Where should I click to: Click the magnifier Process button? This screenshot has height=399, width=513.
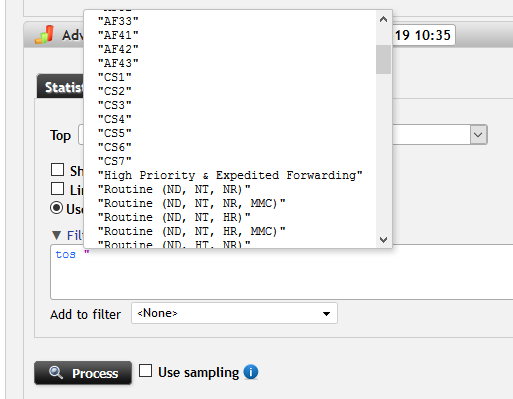[83, 373]
